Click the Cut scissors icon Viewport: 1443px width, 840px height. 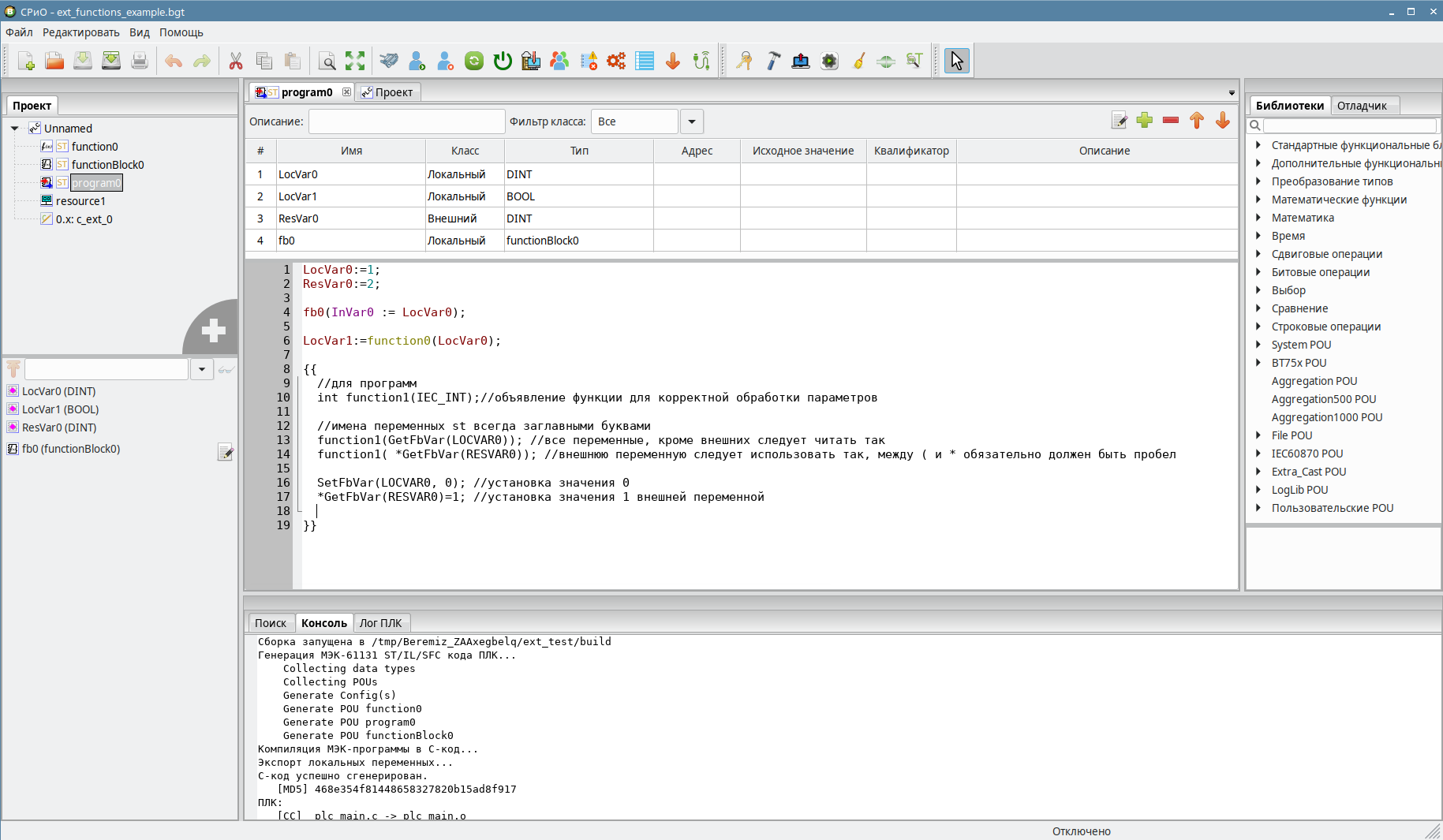pyautogui.click(x=236, y=61)
